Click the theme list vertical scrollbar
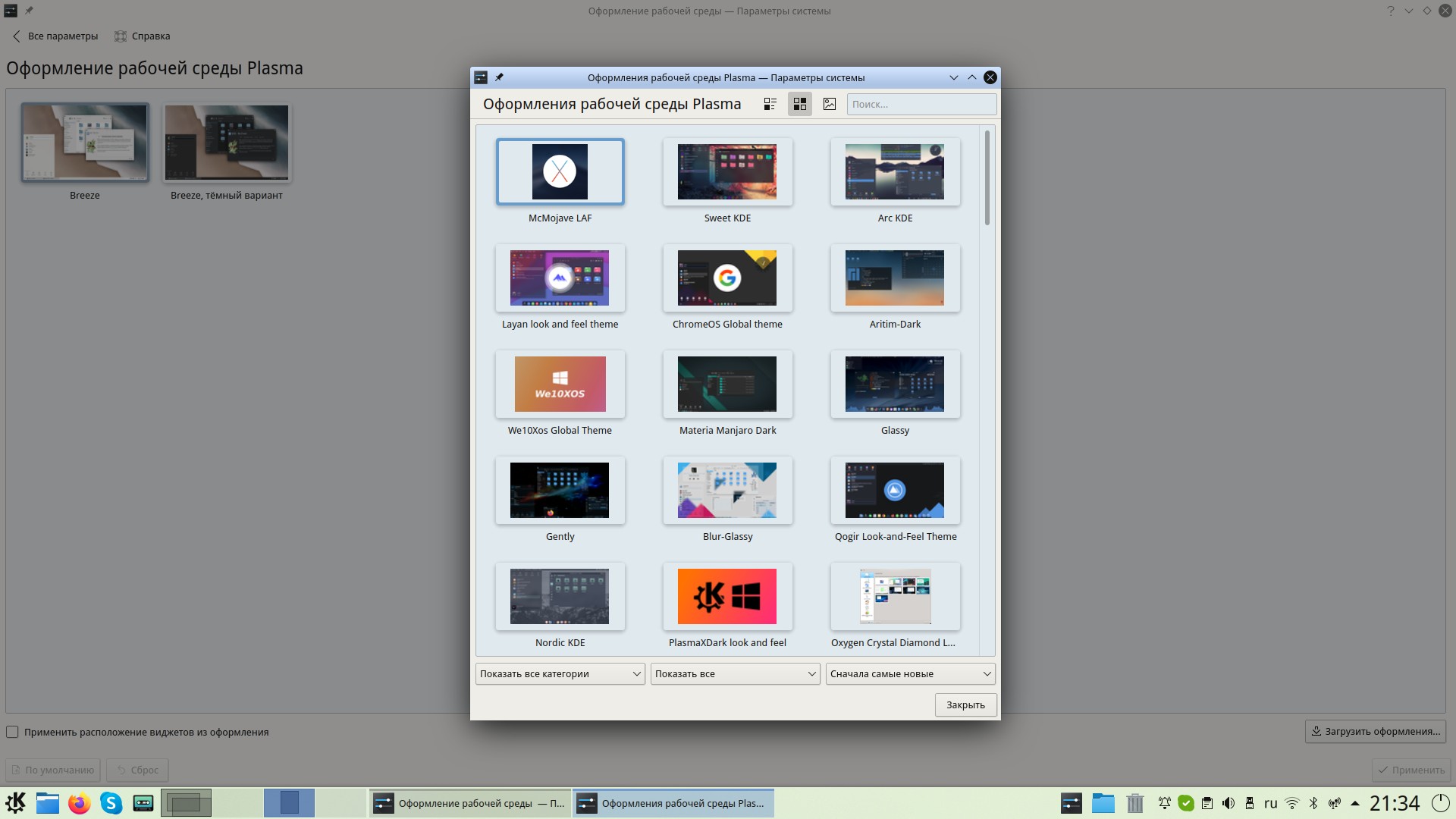Image resolution: width=1456 pixels, height=819 pixels. (x=987, y=178)
